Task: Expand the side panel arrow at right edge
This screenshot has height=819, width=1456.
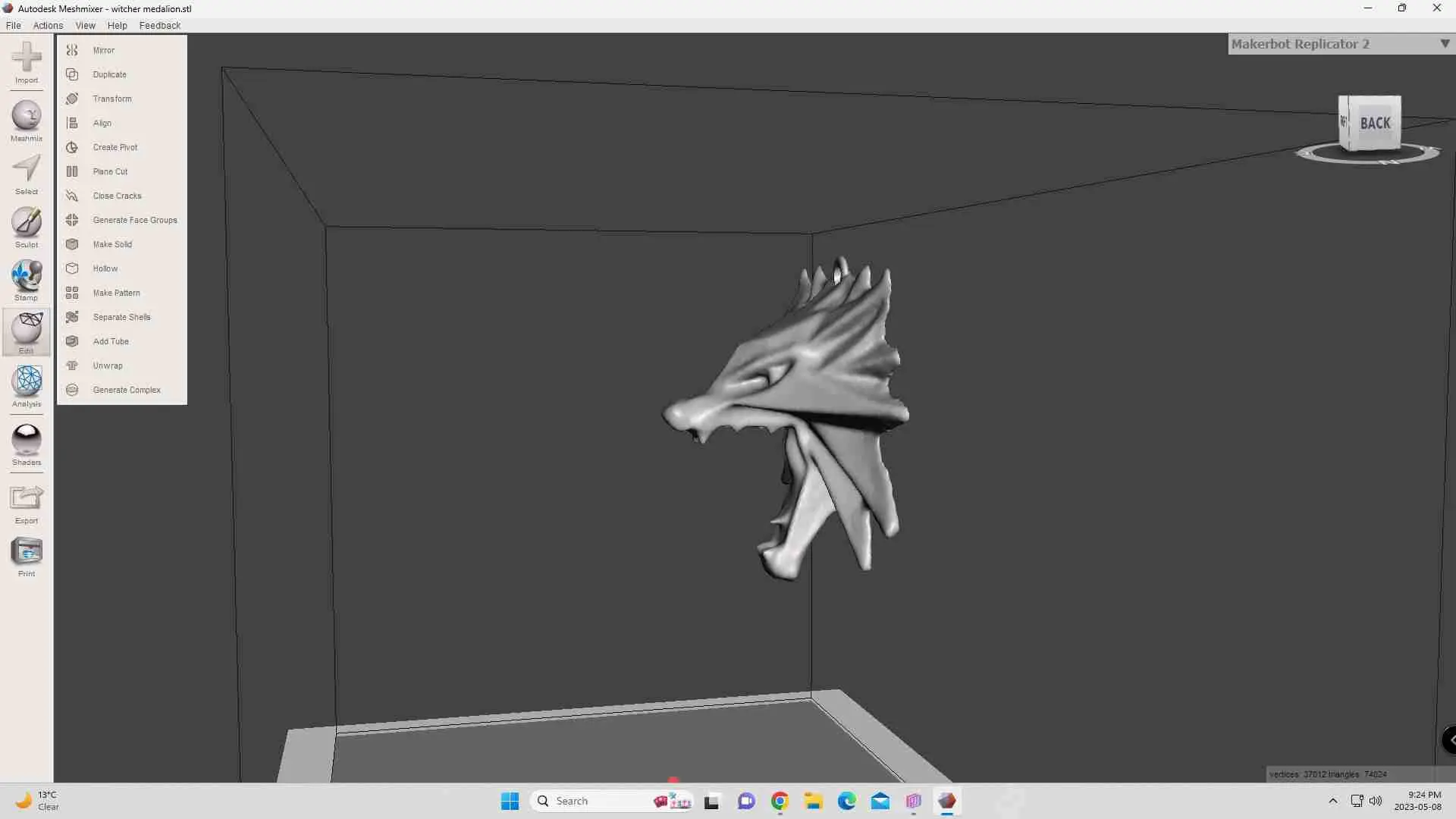Action: click(x=1450, y=739)
